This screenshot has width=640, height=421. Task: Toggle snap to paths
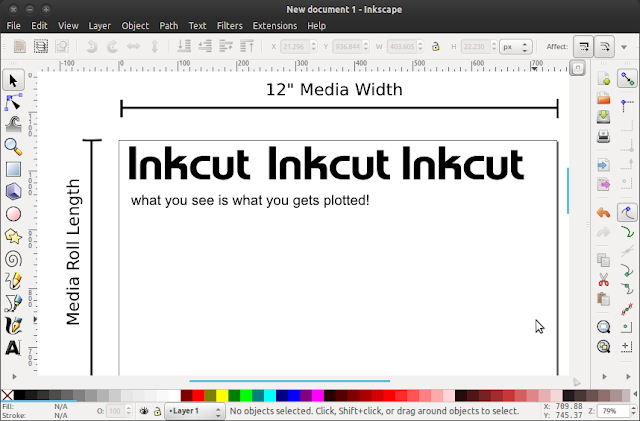(x=627, y=232)
